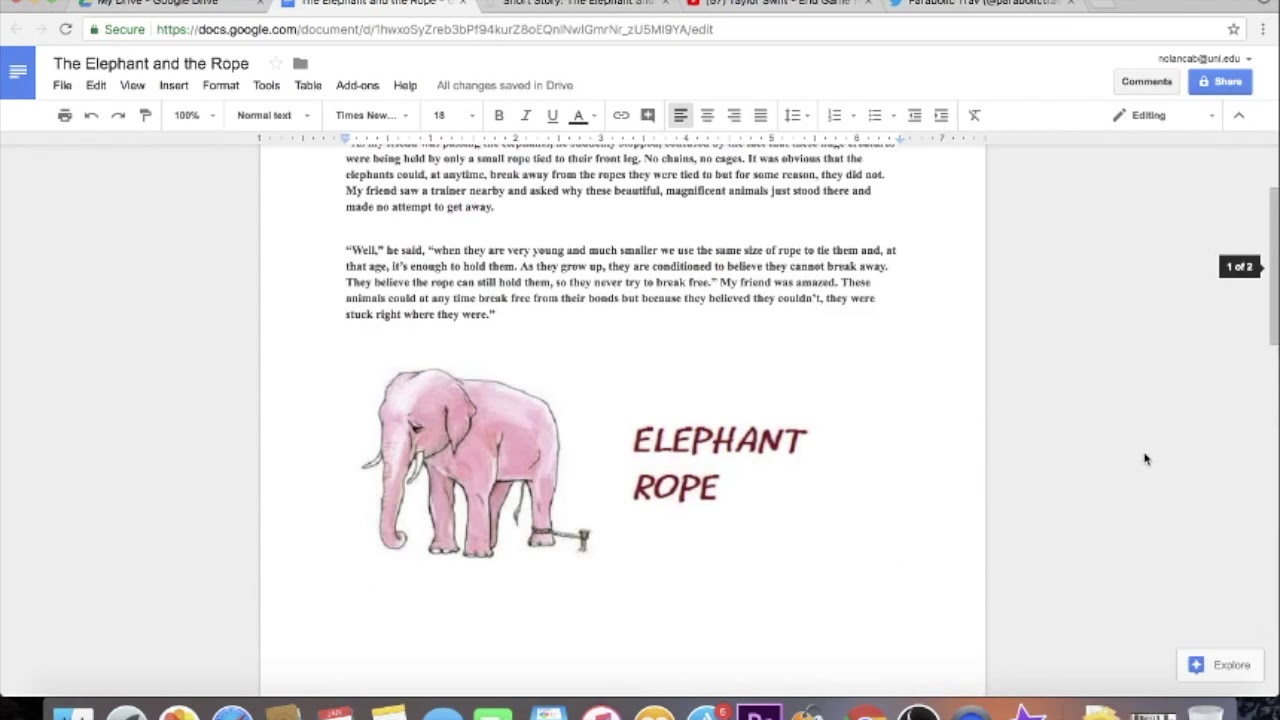The width and height of the screenshot is (1280, 720).
Task: Click the document title The Elephant and the Rope
Action: [x=151, y=64]
